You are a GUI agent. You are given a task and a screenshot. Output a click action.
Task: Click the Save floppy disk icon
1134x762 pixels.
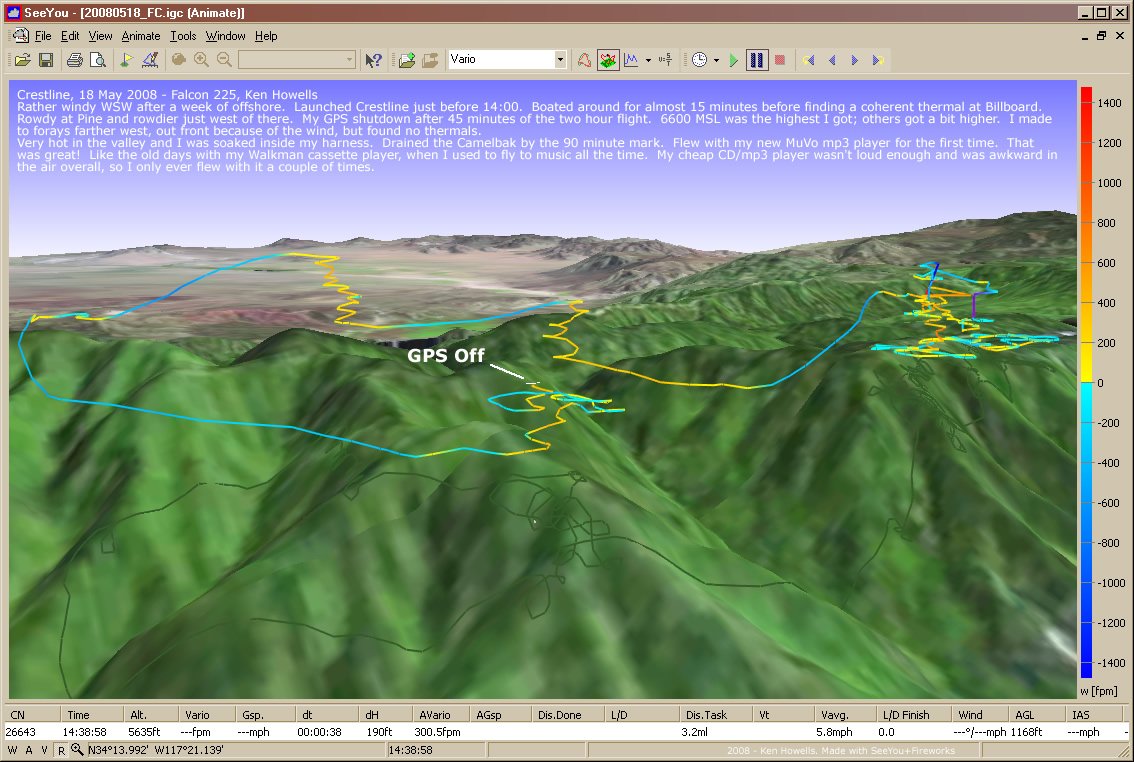click(x=44, y=60)
